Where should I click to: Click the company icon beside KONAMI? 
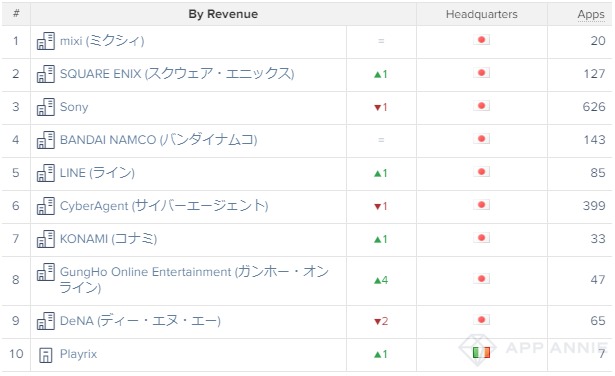pyautogui.click(x=45, y=238)
